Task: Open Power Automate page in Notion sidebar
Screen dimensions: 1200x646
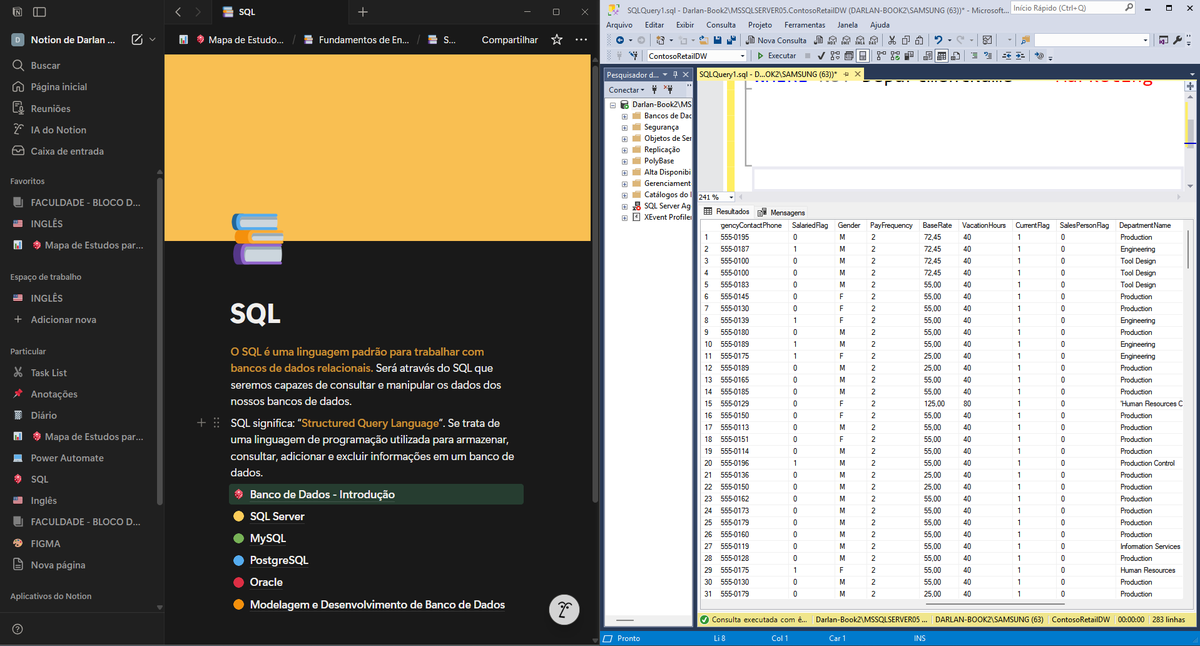Action: (67, 458)
